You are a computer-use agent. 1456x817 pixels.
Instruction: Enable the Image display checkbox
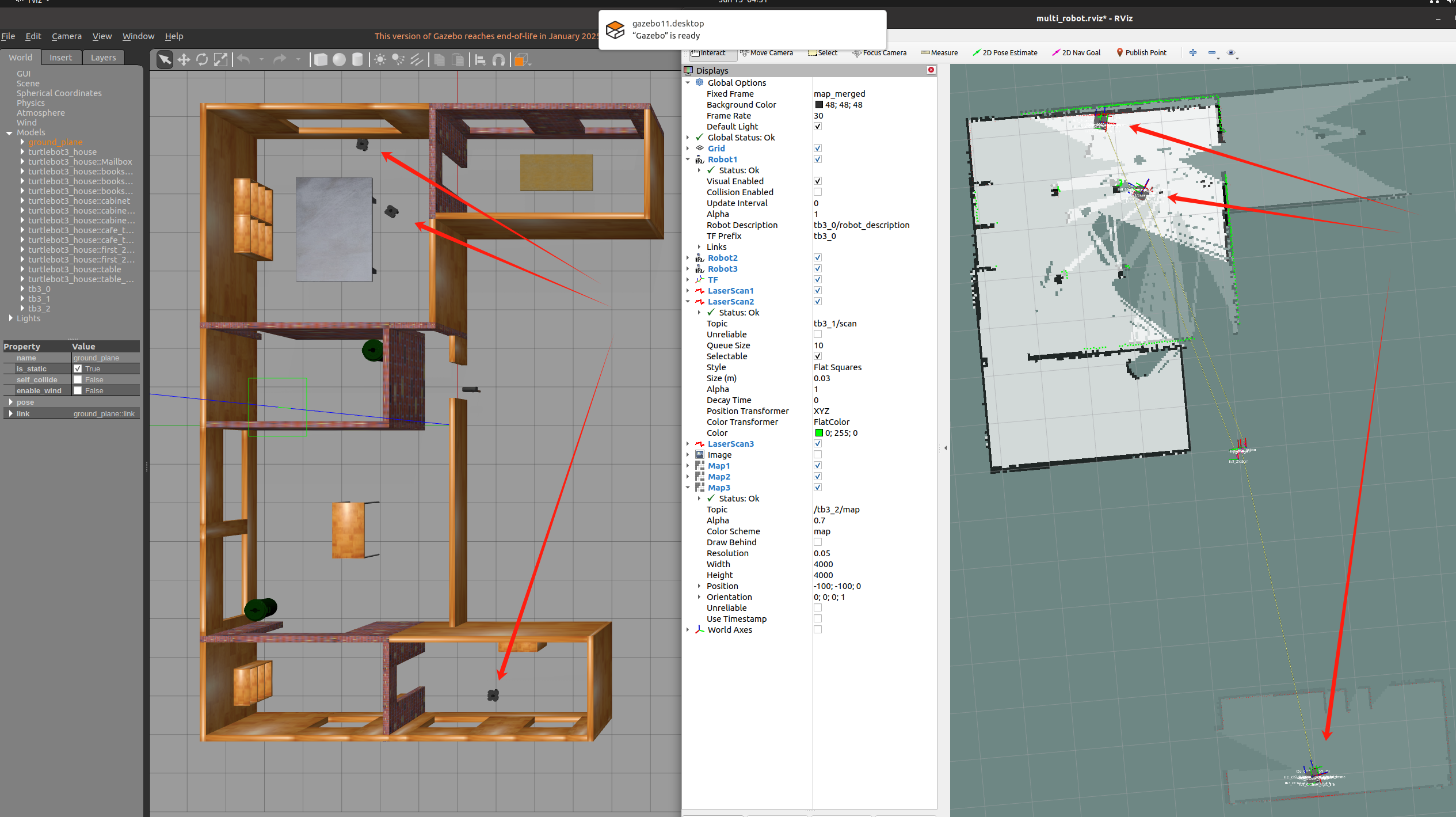click(x=817, y=455)
